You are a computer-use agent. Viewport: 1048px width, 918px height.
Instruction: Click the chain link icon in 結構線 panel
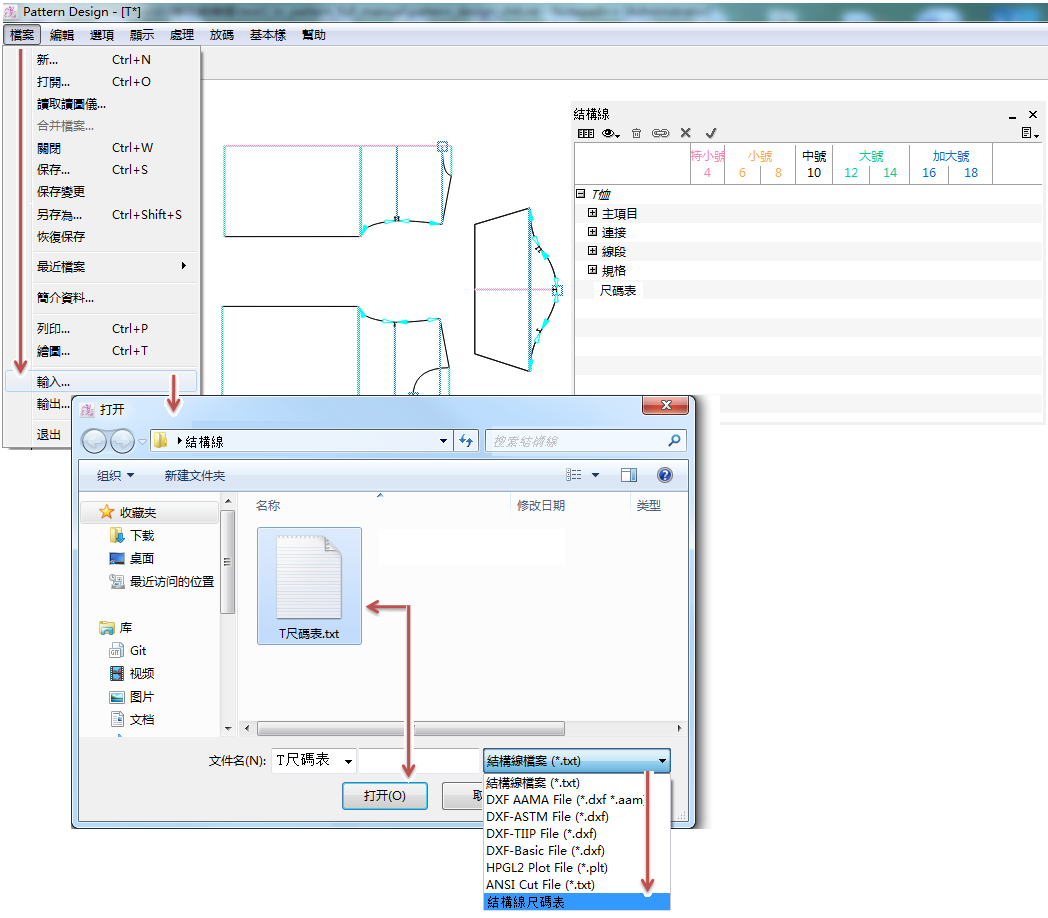[660, 133]
